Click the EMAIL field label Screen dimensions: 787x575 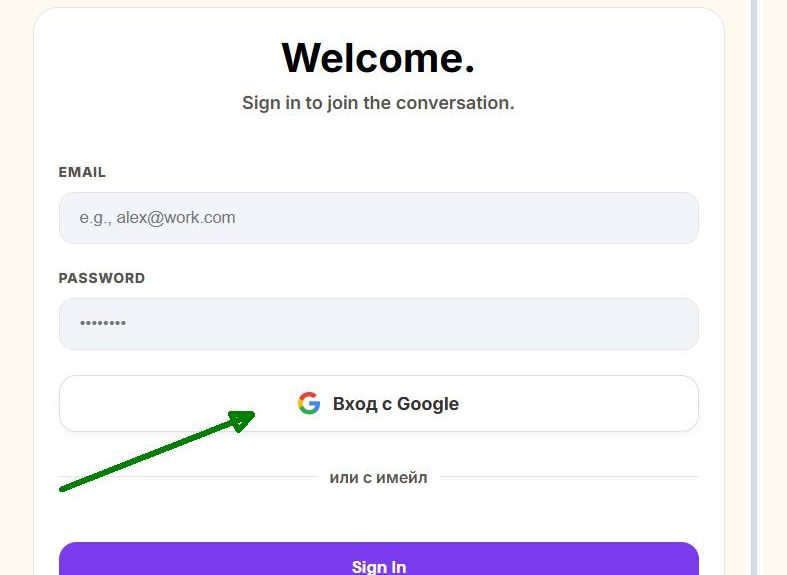coord(82,172)
